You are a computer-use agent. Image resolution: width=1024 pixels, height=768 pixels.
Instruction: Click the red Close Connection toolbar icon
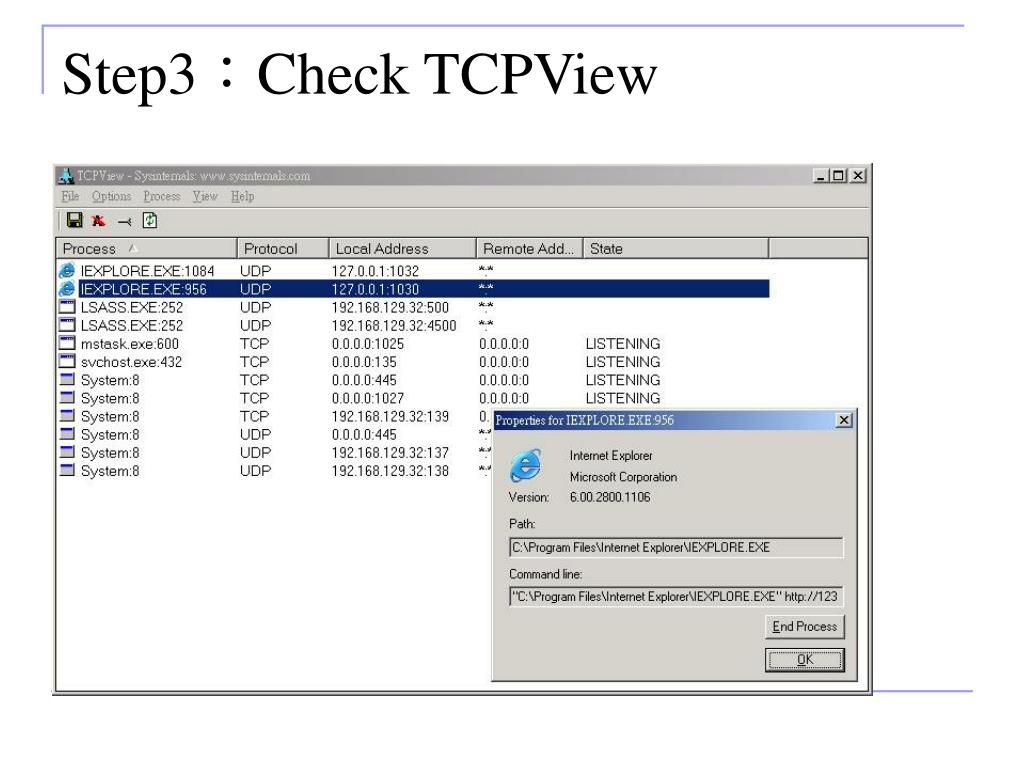click(x=99, y=221)
